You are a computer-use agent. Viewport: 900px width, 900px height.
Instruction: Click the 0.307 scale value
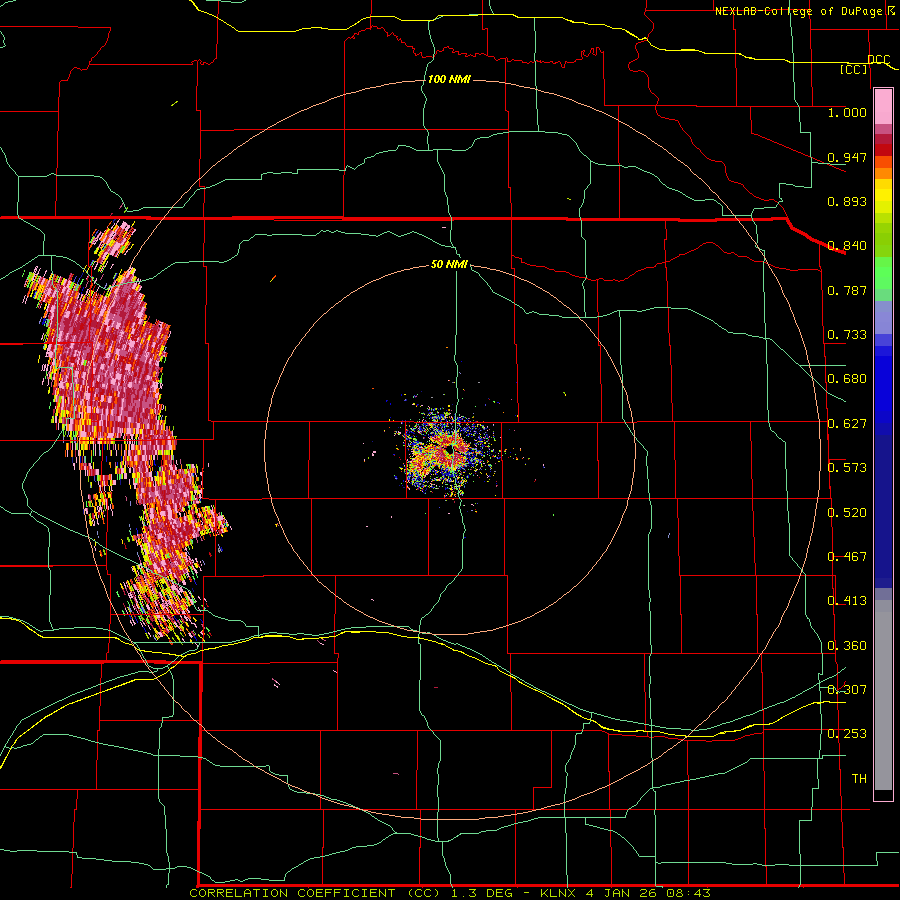(847, 690)
